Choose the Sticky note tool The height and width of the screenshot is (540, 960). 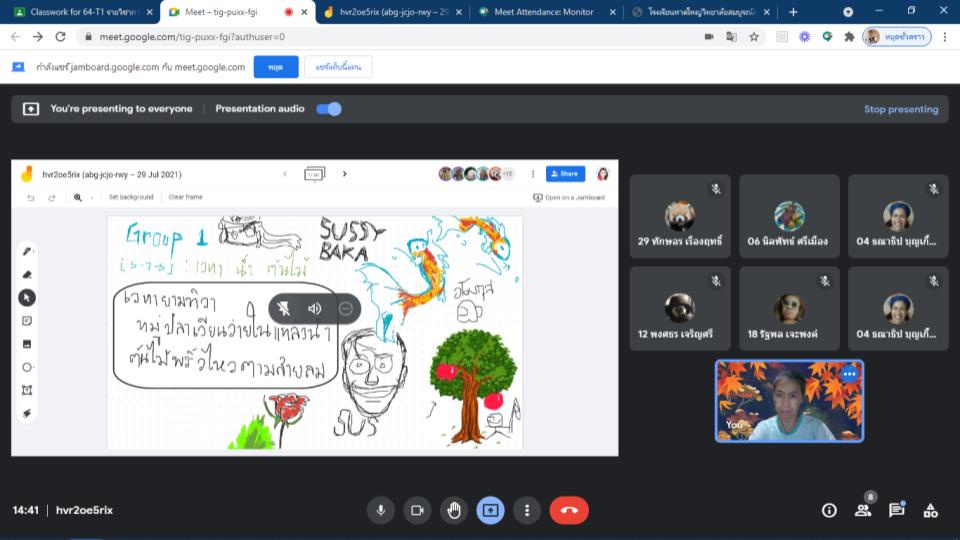[27, 321]
